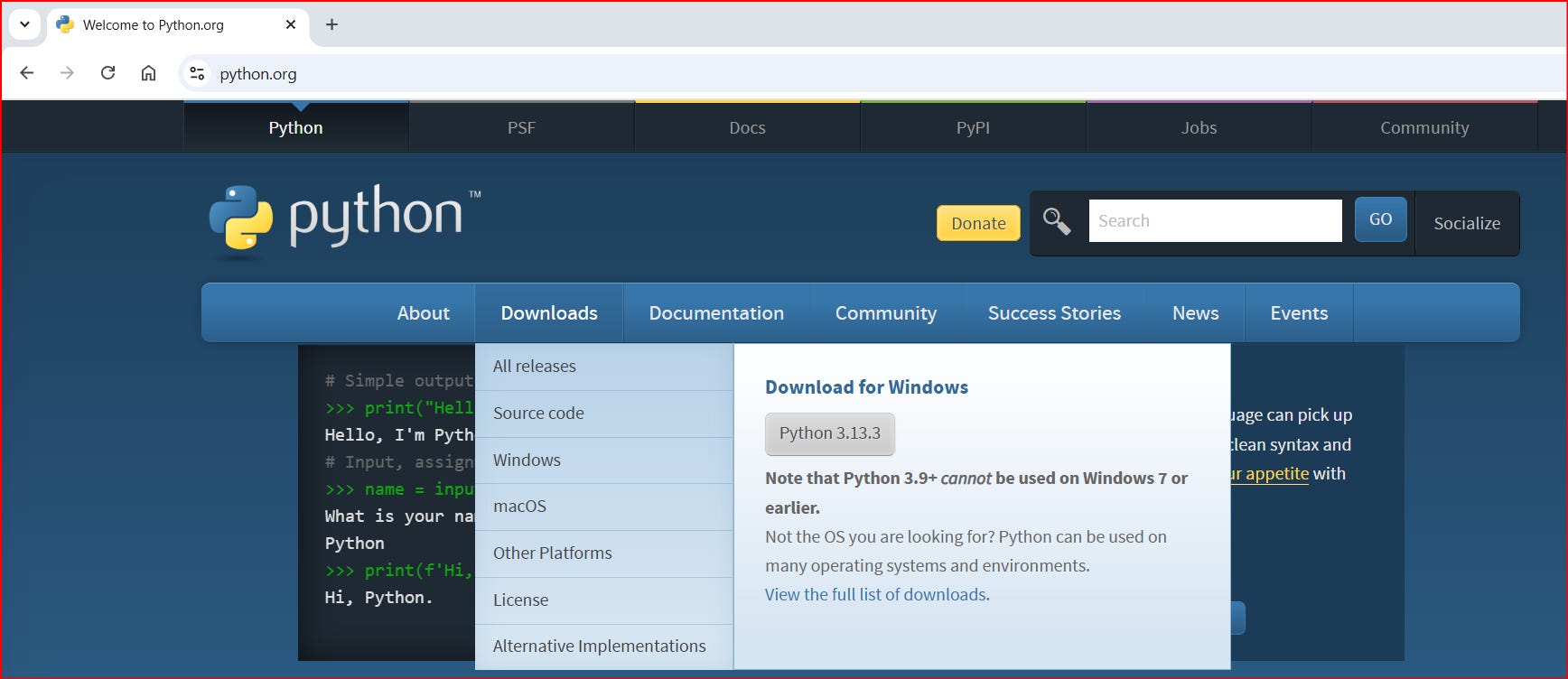The image size is (1568, 679).
Task: Choose Source code in Downloads menu
Action: tap(604, 414)
